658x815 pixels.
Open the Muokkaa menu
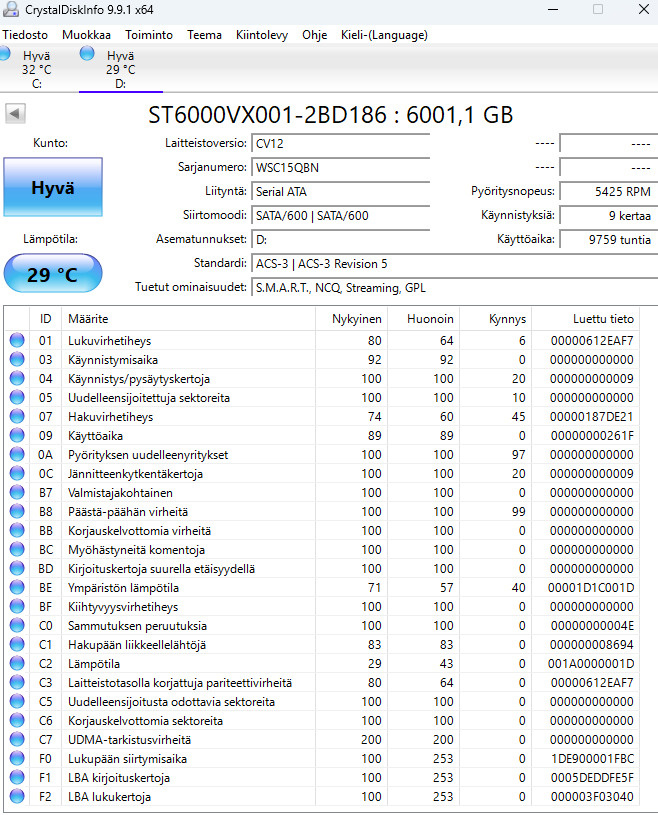(x=86, y=35)
